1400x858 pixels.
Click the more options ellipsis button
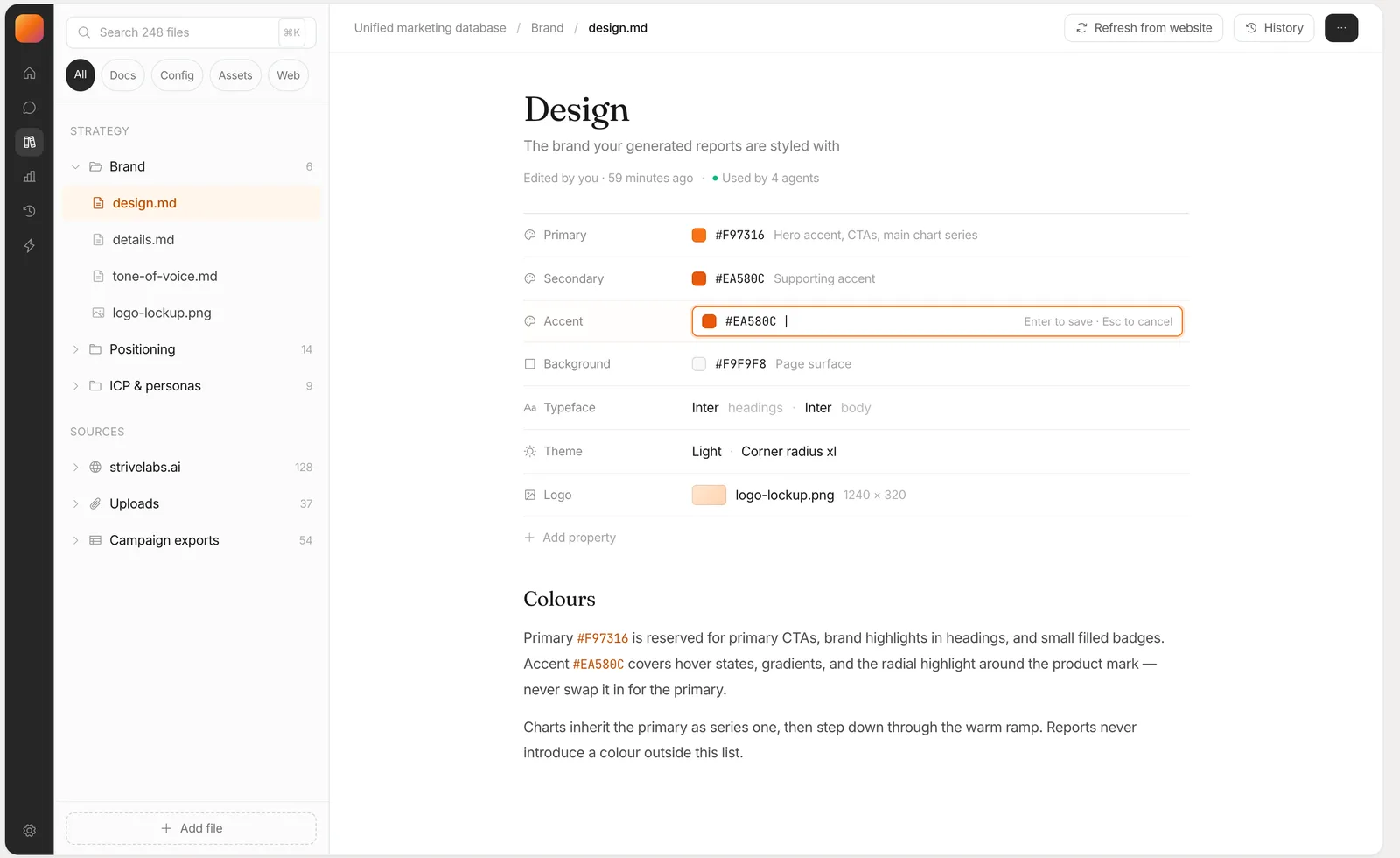[1340, 28]
